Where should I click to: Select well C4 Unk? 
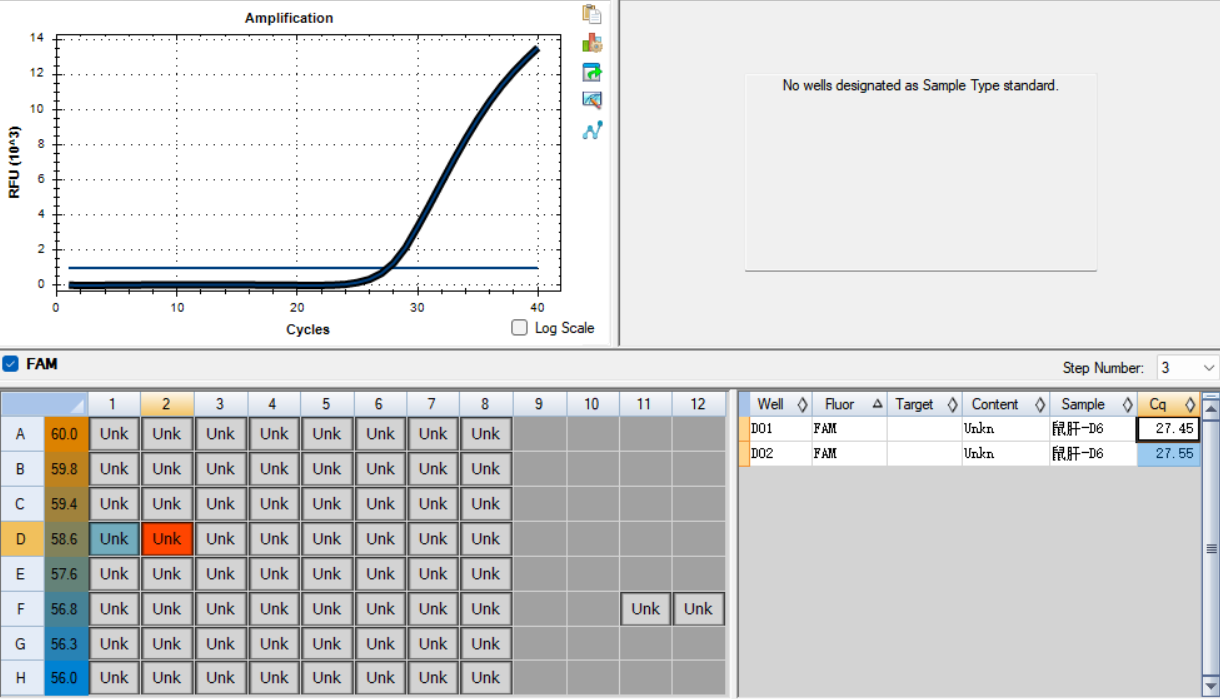[273, 504]
